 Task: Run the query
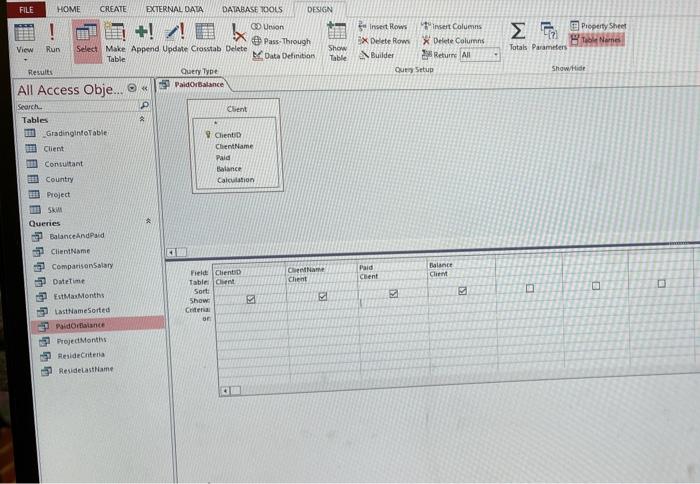tap(52, 38)
